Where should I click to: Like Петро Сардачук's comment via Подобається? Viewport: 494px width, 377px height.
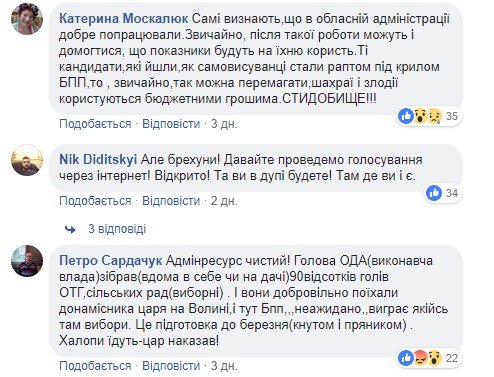tap(95, 366)
